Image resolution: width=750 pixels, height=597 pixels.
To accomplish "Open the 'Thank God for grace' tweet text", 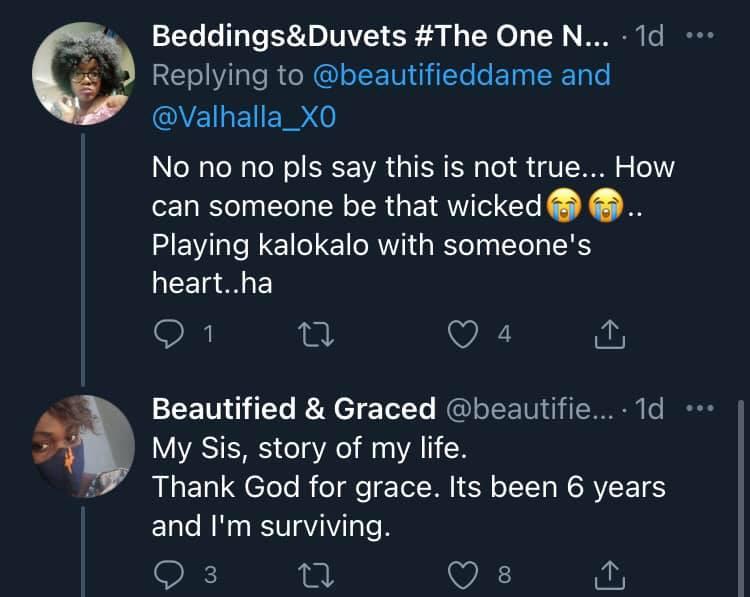I will (x=408, y=489).
